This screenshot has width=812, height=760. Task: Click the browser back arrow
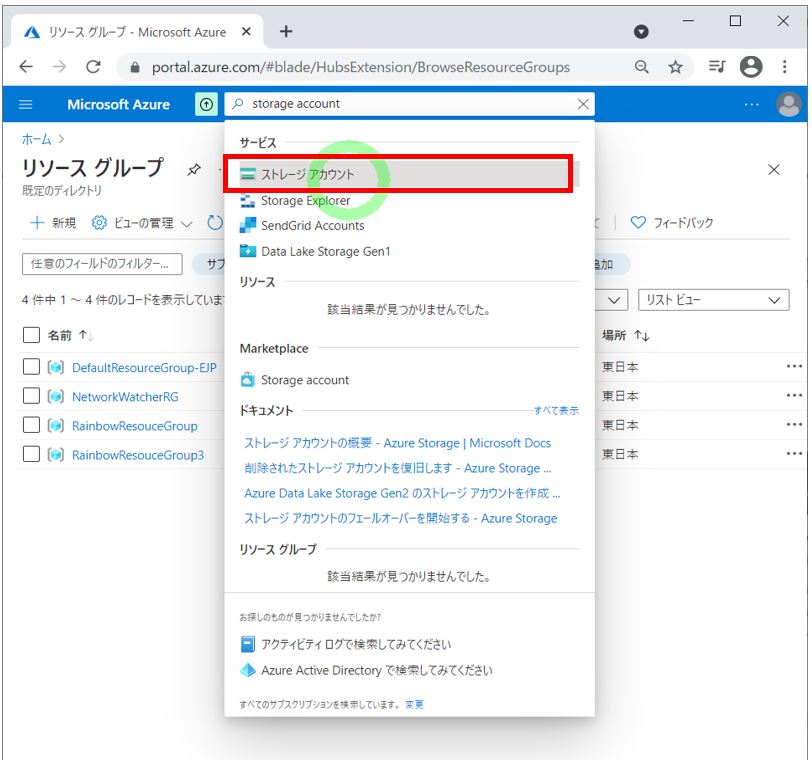coord(26,67)
